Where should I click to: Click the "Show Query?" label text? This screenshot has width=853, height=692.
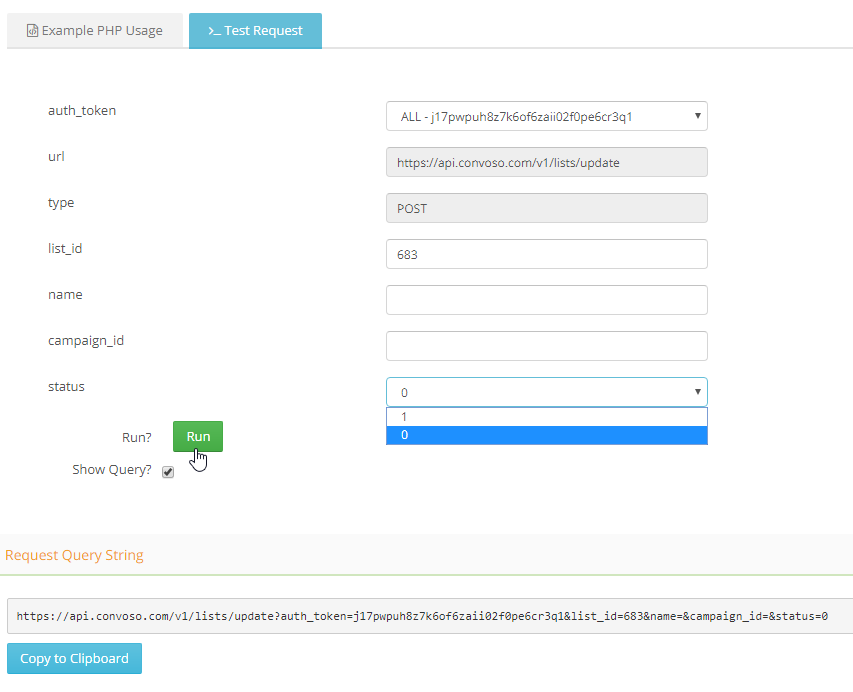pyautogui.click(x=111, y=470)
